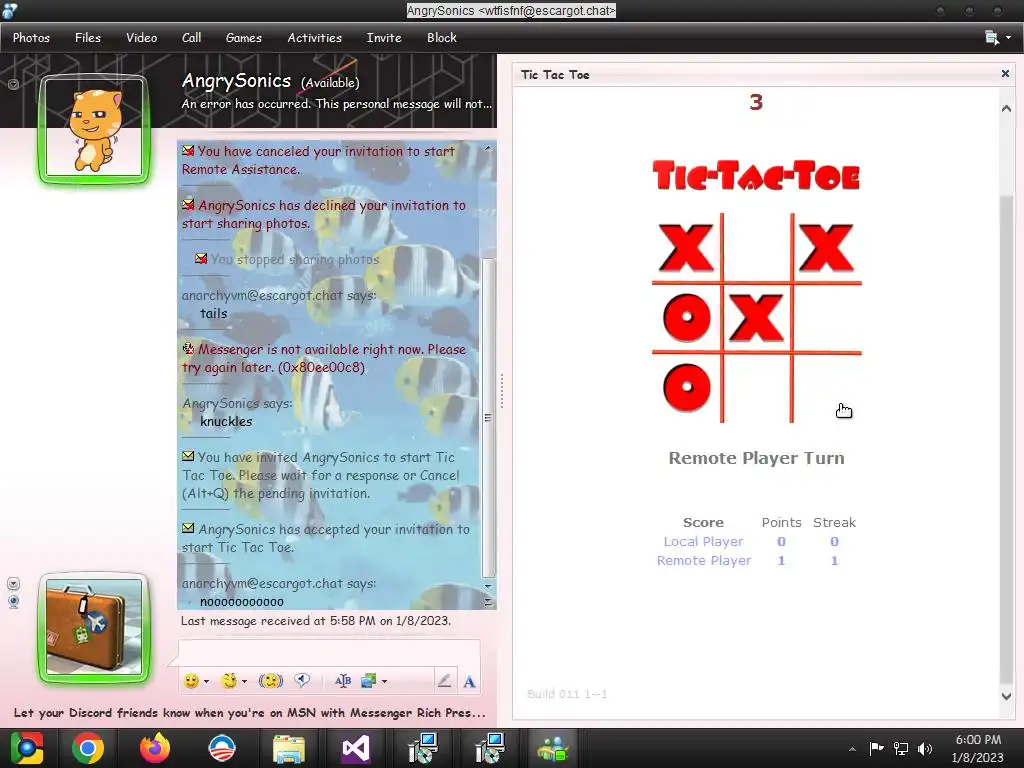This screenshot has width=1024, height=768.
Task: Click the chat history scrollbar thumb
Action: [488, 418]
